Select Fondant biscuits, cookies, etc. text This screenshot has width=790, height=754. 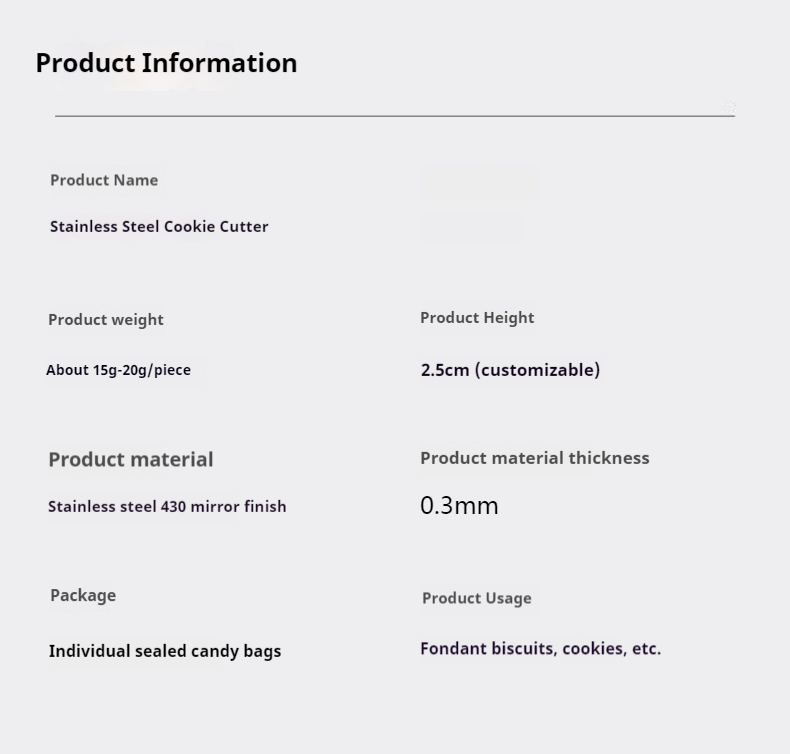541,648
